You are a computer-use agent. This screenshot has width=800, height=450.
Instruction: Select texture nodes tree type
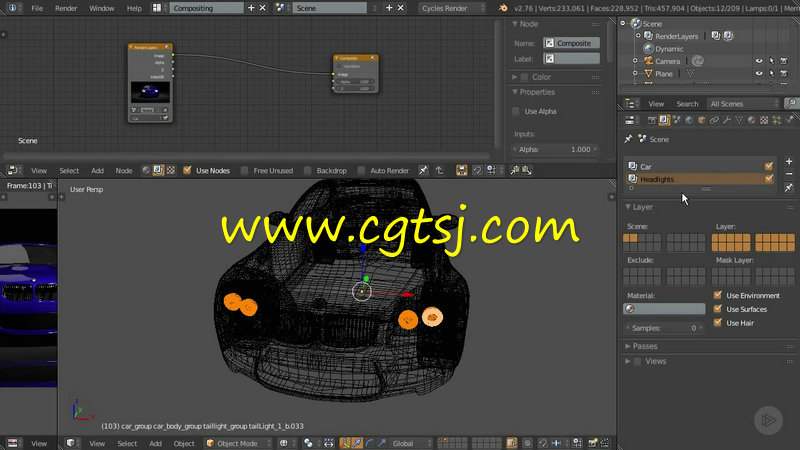170,170
